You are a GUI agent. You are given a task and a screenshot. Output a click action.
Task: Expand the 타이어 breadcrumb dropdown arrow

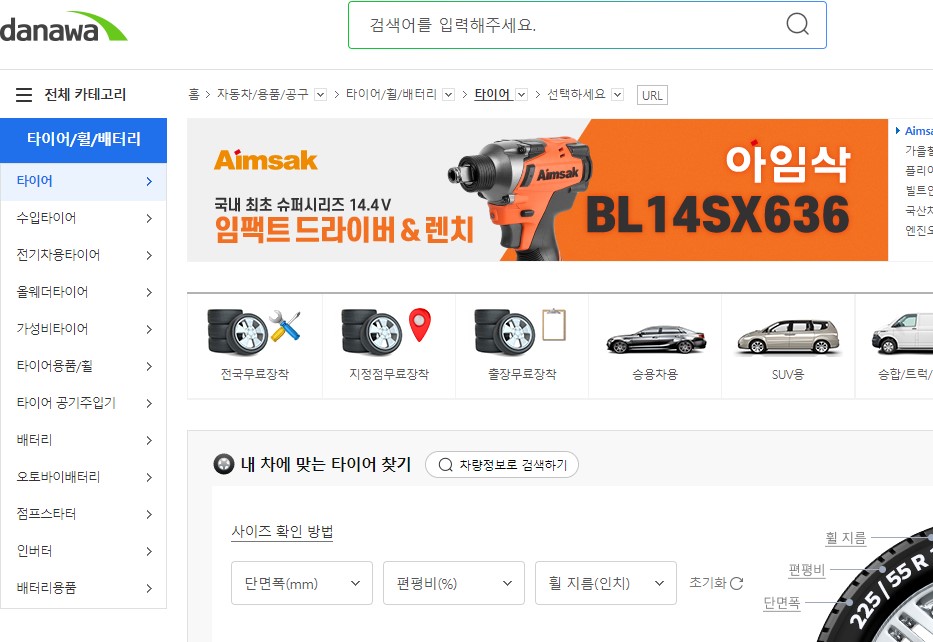tap(521, 95)
